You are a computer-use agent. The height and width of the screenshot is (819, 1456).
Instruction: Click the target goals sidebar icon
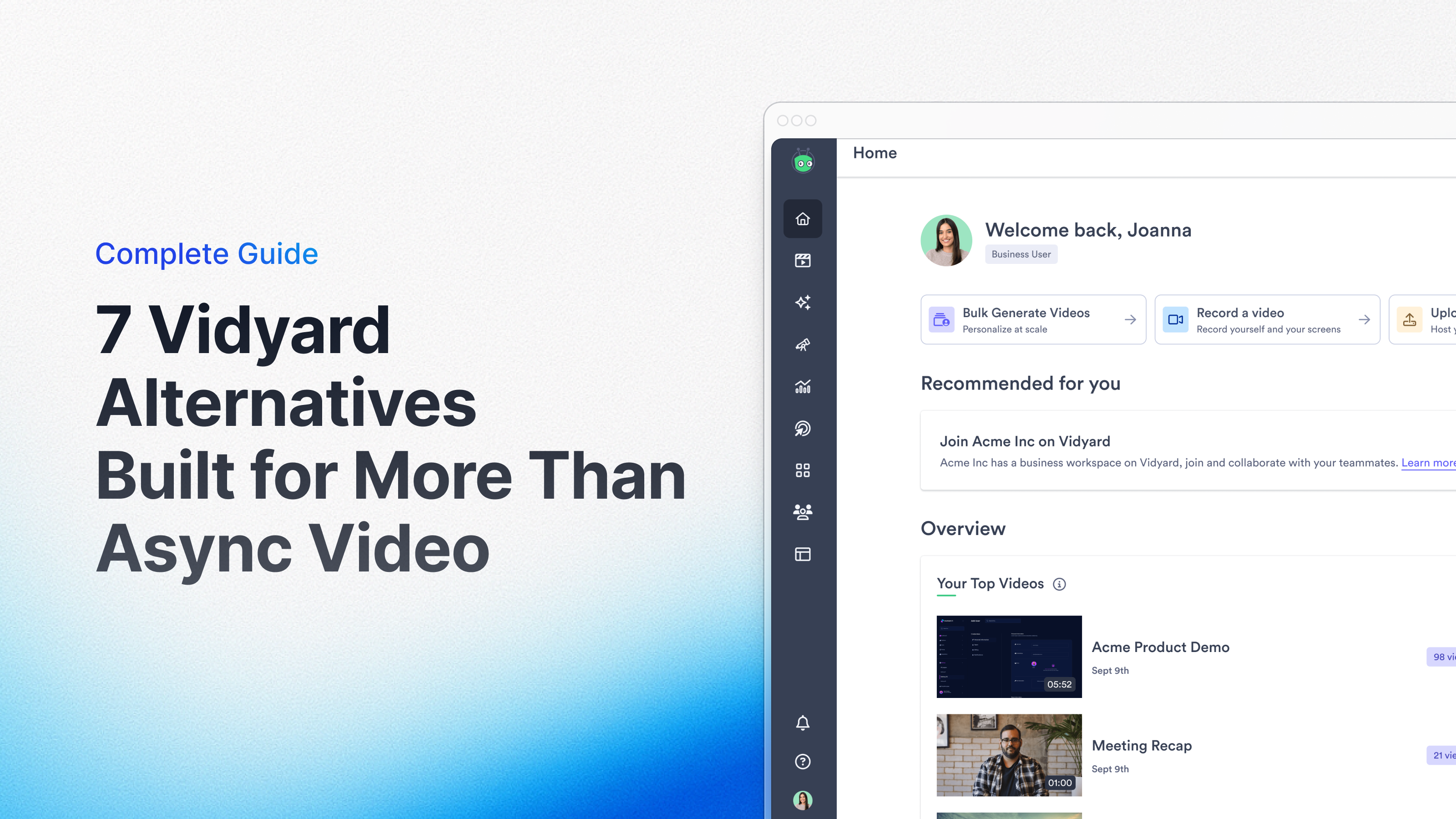click(803, 429)
